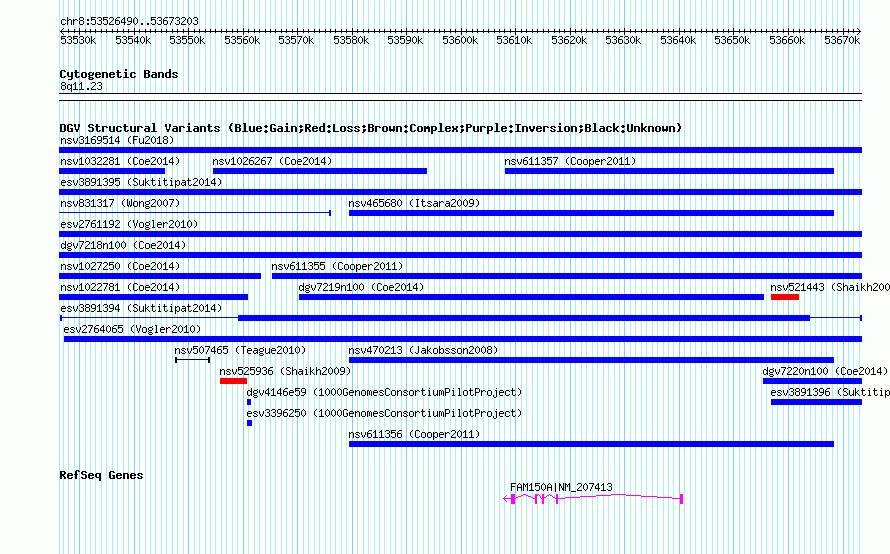This screenshot has width=890, height=554.
Task: Click the 53560k ruler tick label
Action: (x=242, y=40)
